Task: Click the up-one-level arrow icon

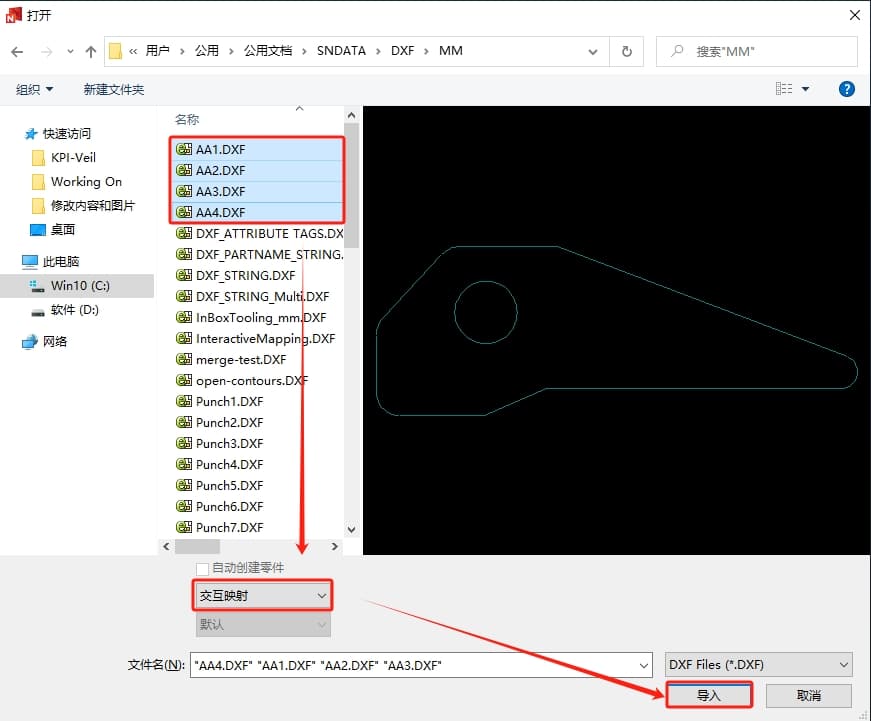Action: coord(91,51)
